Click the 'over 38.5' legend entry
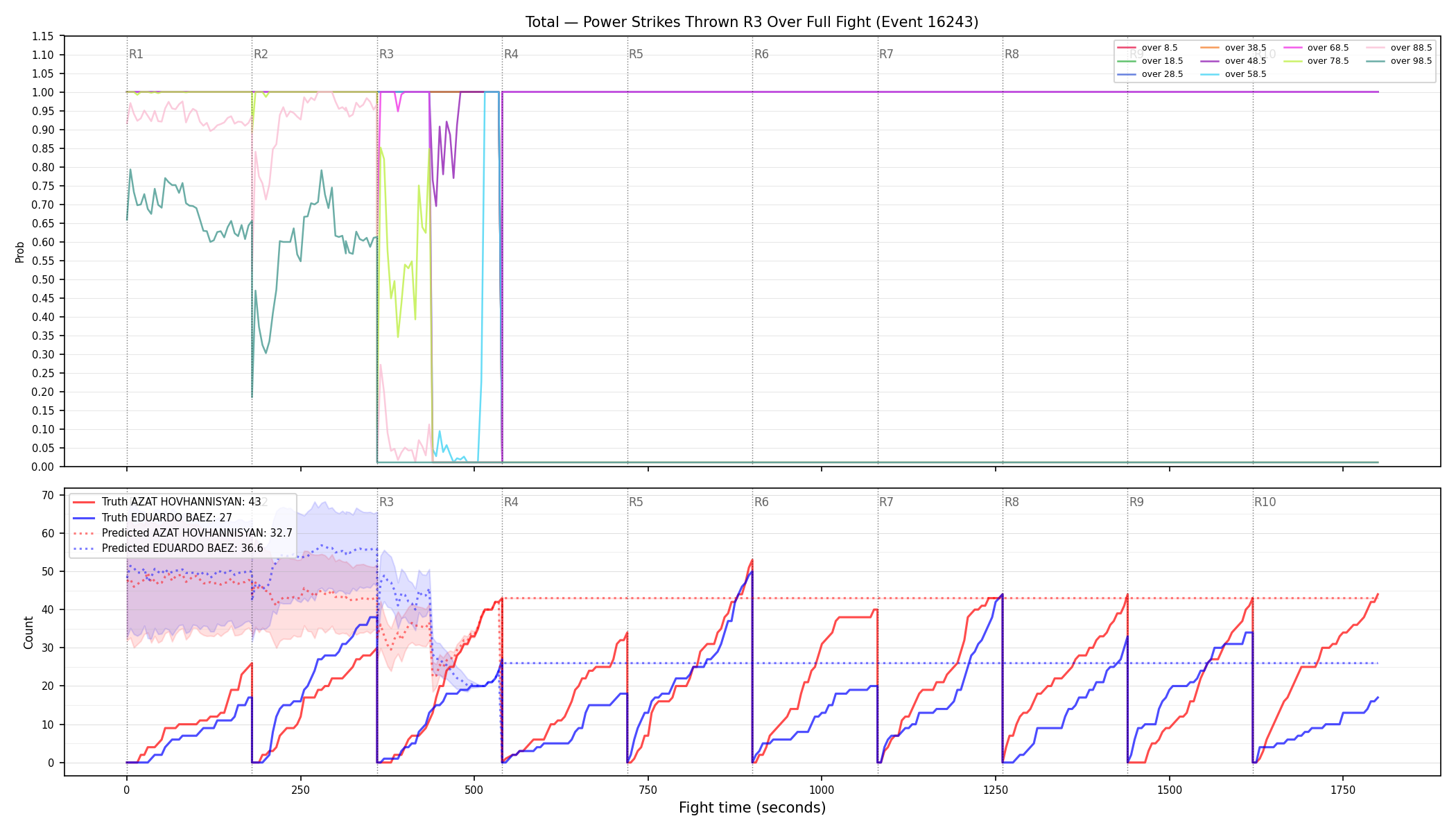This screenshot has height=832, width=1456. tap(1233, 48)
